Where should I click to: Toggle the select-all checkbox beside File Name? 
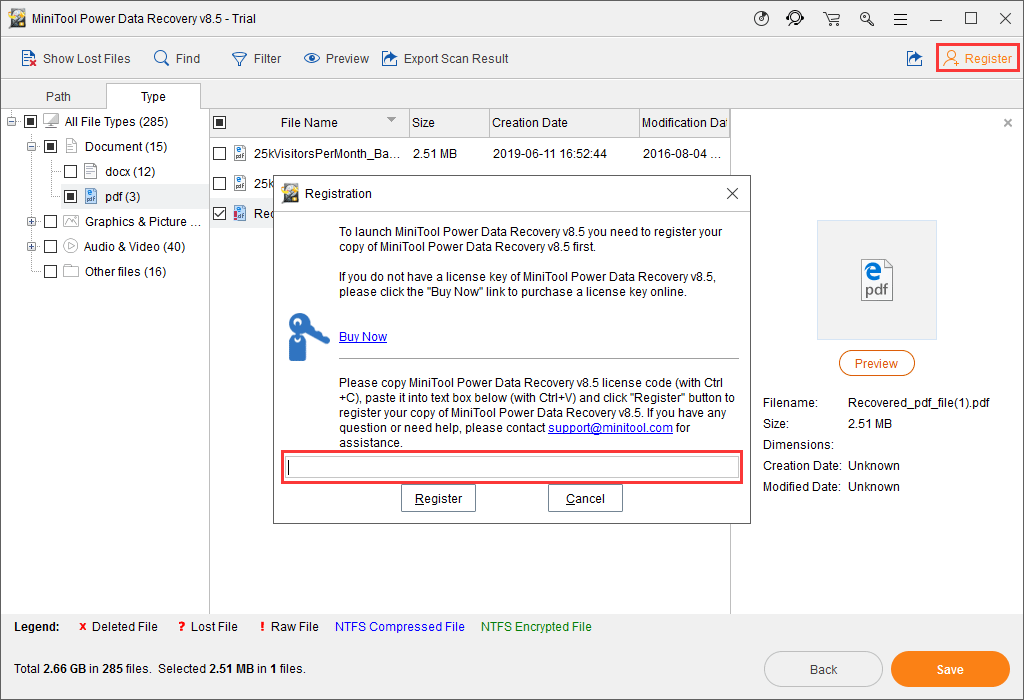(x=220, y=123)
